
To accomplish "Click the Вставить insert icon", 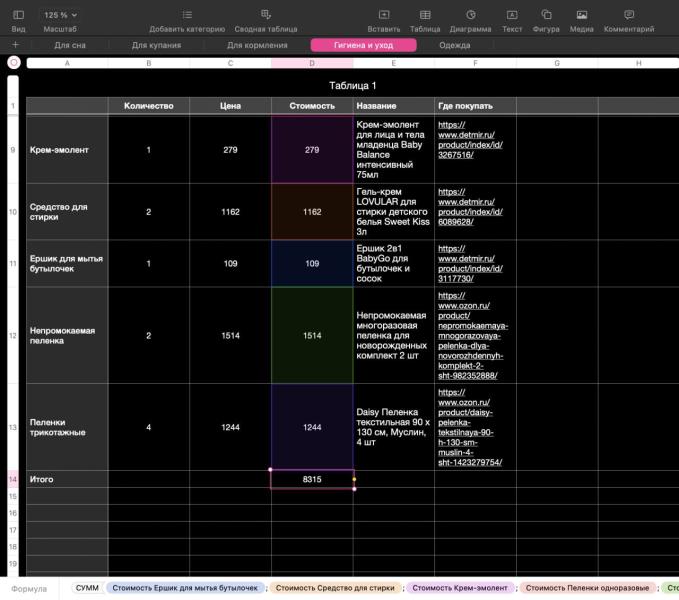I will tap(384, 15).
